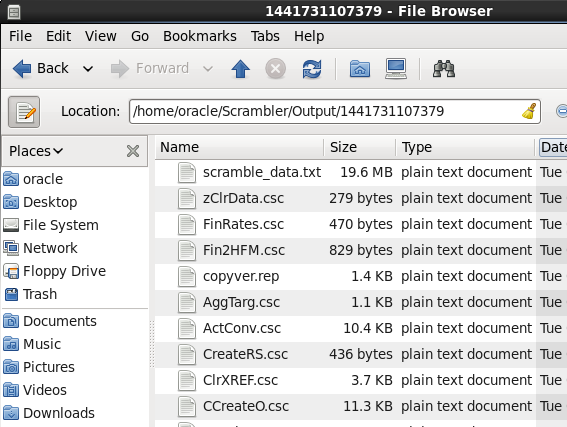Click the Computer icon in toolbar

point(396,69)
